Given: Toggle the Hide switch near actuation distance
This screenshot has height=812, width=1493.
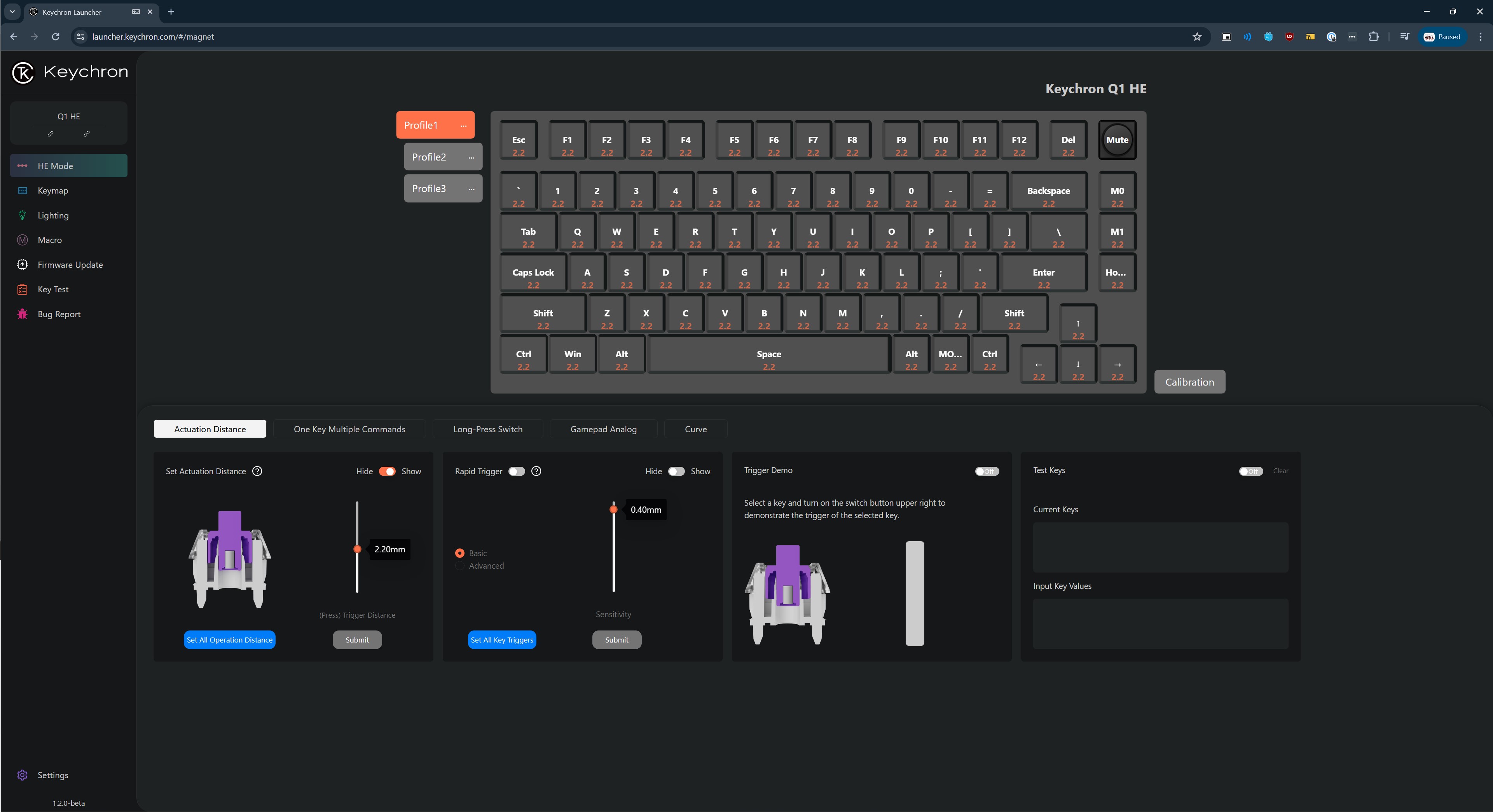Looking at the screenshot, I should click(x=385, y=471).
